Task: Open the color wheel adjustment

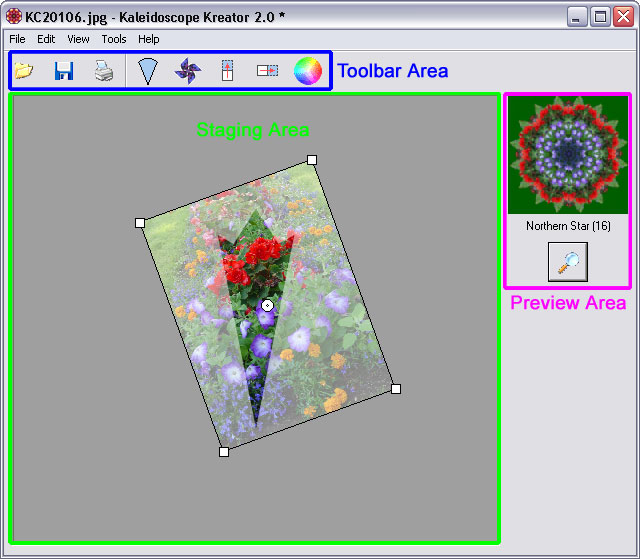Action: point(308,71)
